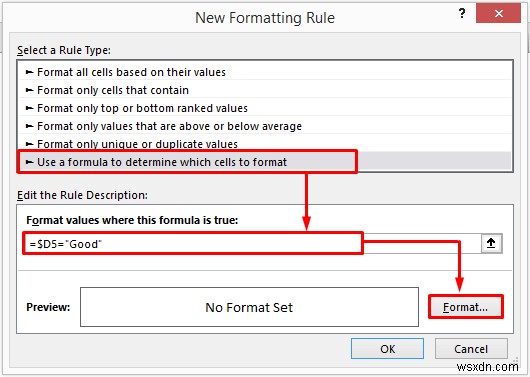Open the Format... button
This screenshot has height=377, width=530.
pyautogui.click(x=465, y=307)
